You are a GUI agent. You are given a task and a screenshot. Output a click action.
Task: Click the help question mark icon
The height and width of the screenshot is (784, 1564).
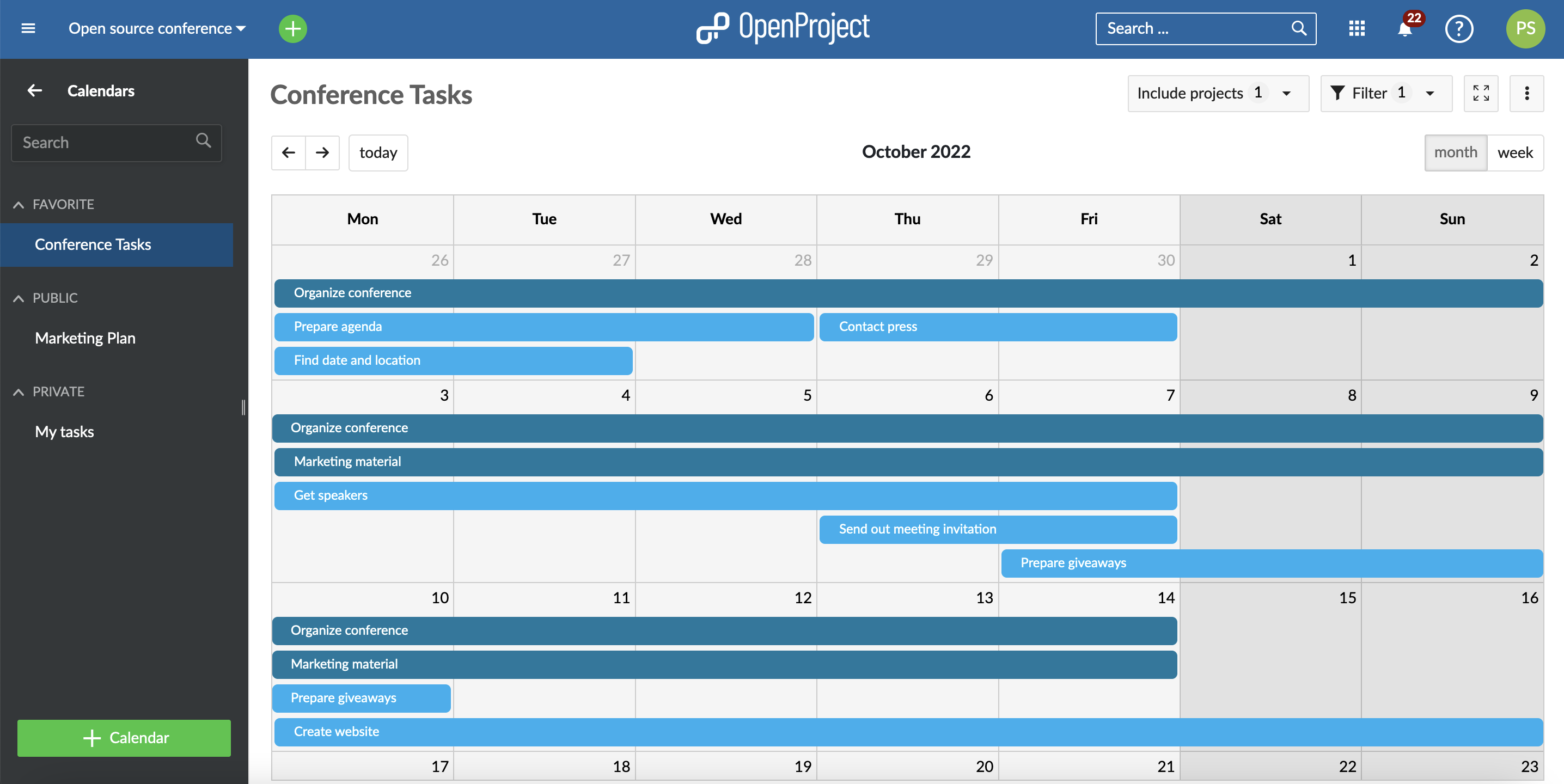1458,27
